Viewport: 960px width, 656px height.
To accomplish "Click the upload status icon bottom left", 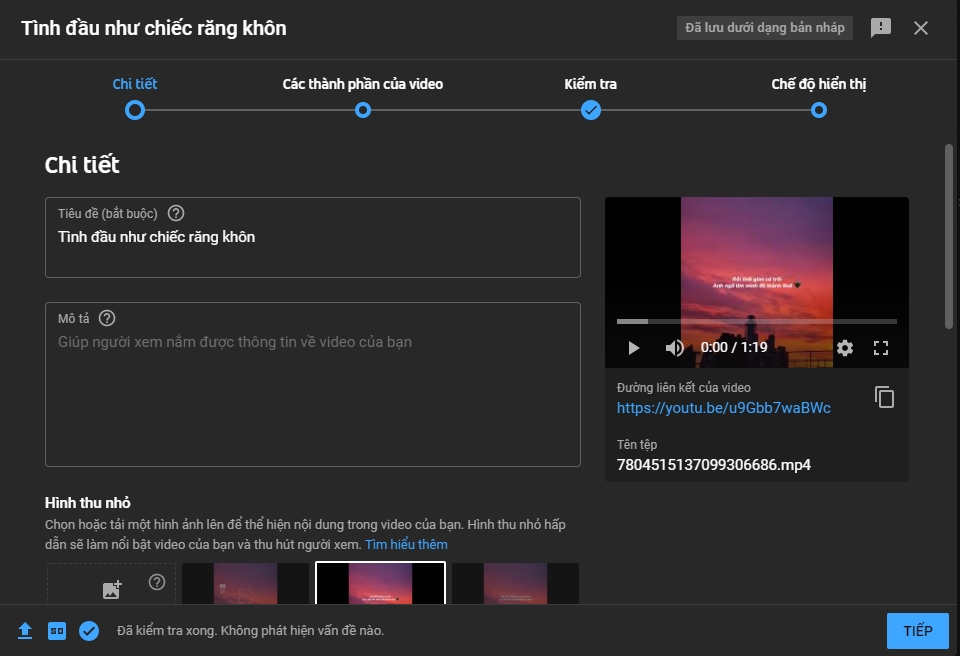I will 22,630.
